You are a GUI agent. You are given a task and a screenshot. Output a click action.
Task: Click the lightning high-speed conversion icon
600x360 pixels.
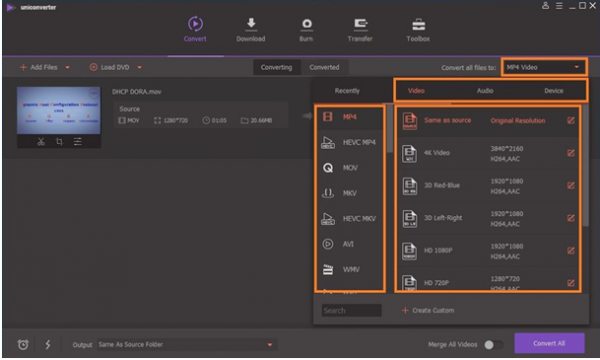click(x=48, y=344)
